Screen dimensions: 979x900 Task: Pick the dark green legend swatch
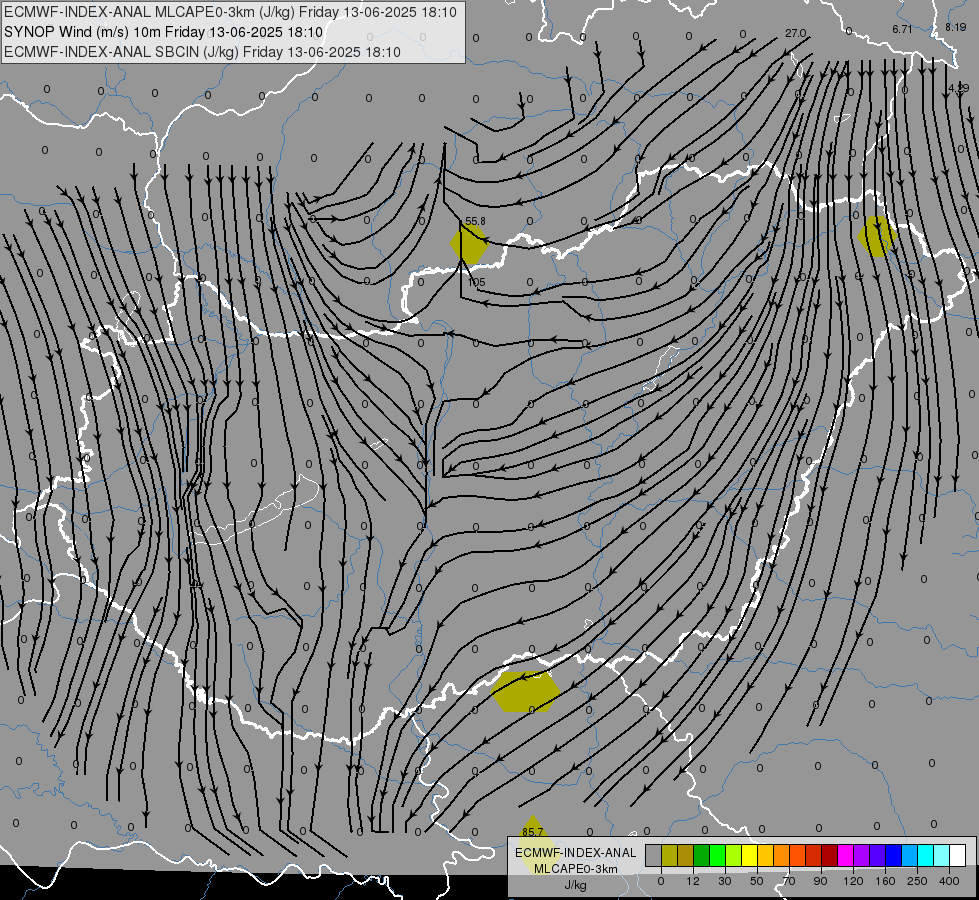pyautogui.click(x=702, y=856)
